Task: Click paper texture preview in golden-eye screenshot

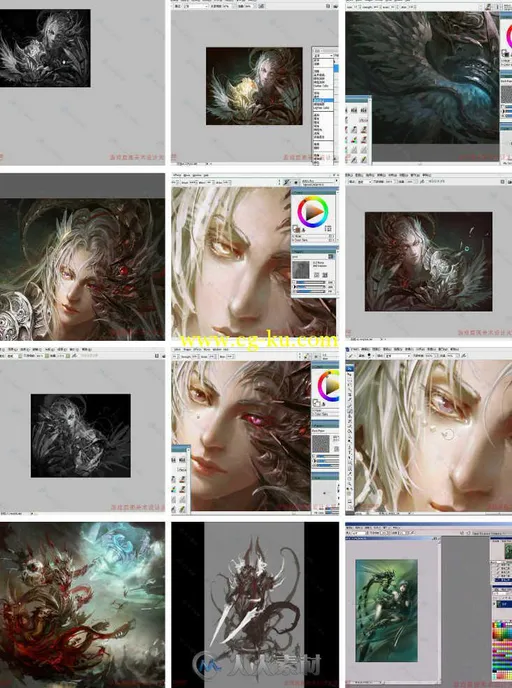Action: [x=301, y=269]
